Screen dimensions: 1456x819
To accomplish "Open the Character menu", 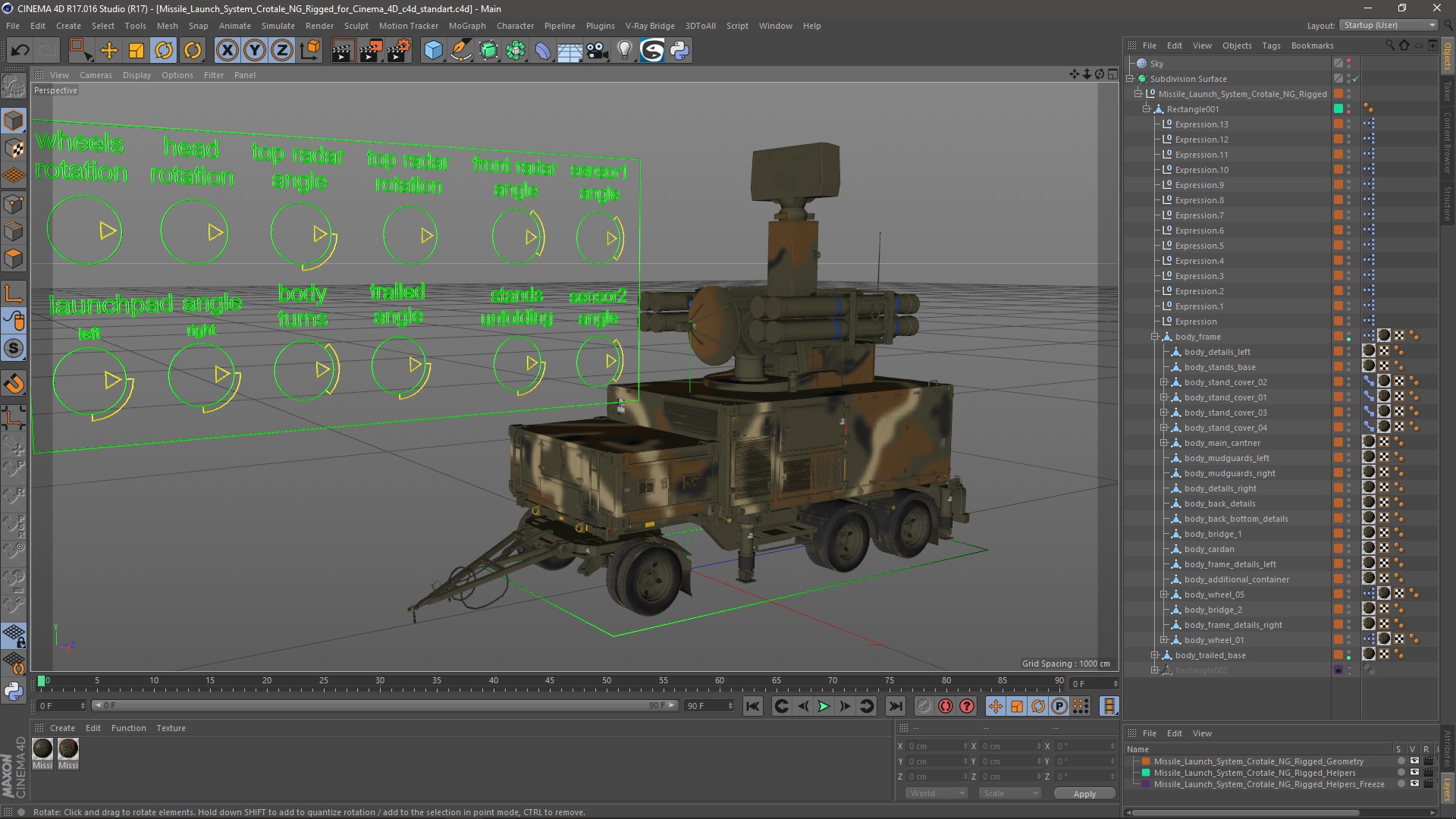I will pos(515,26).
